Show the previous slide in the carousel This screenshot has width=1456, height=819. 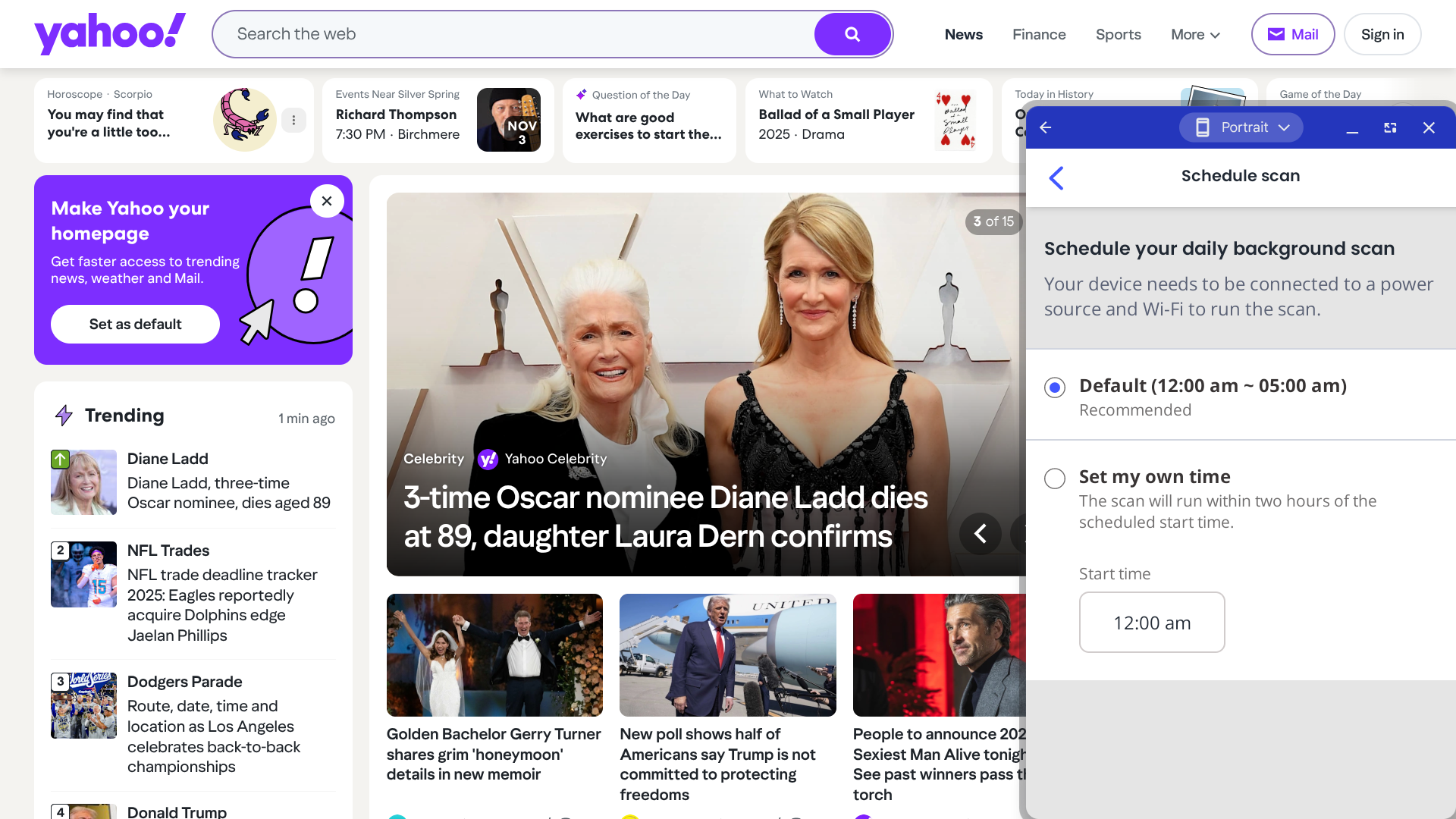pyautogui.click(x=981, y=534)
